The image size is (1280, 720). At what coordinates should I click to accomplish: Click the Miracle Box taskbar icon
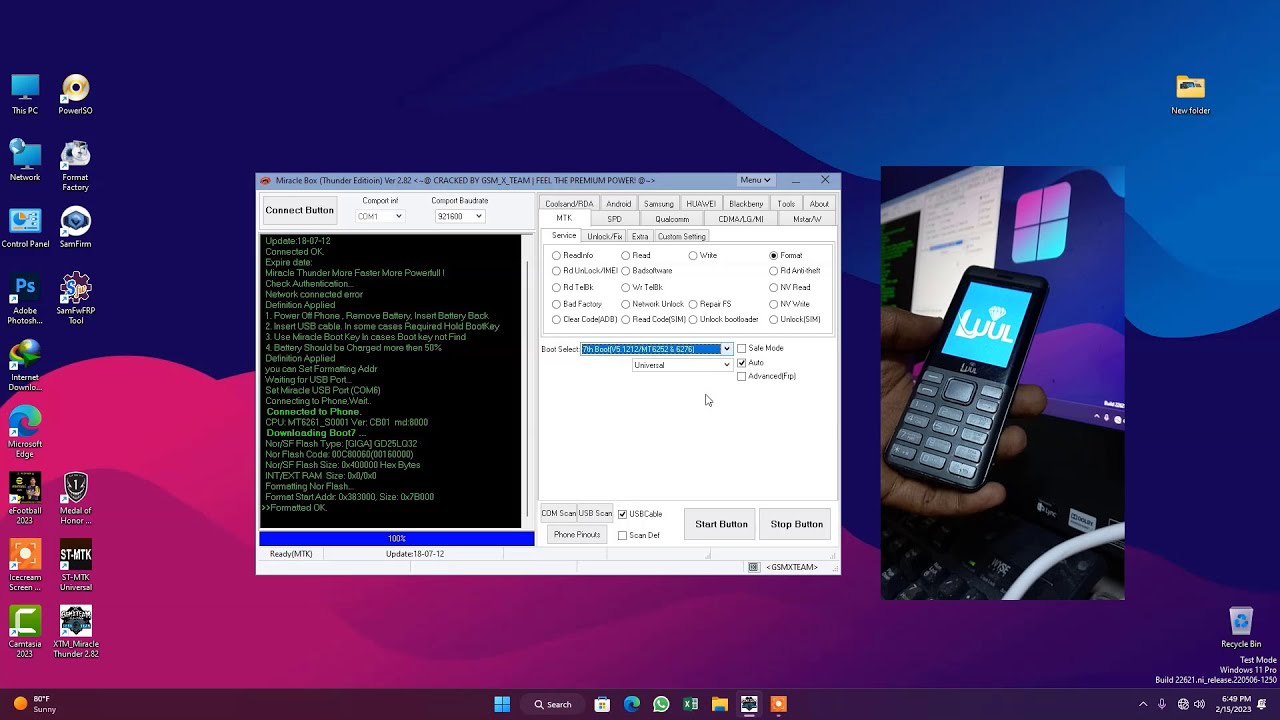point(749,704)
